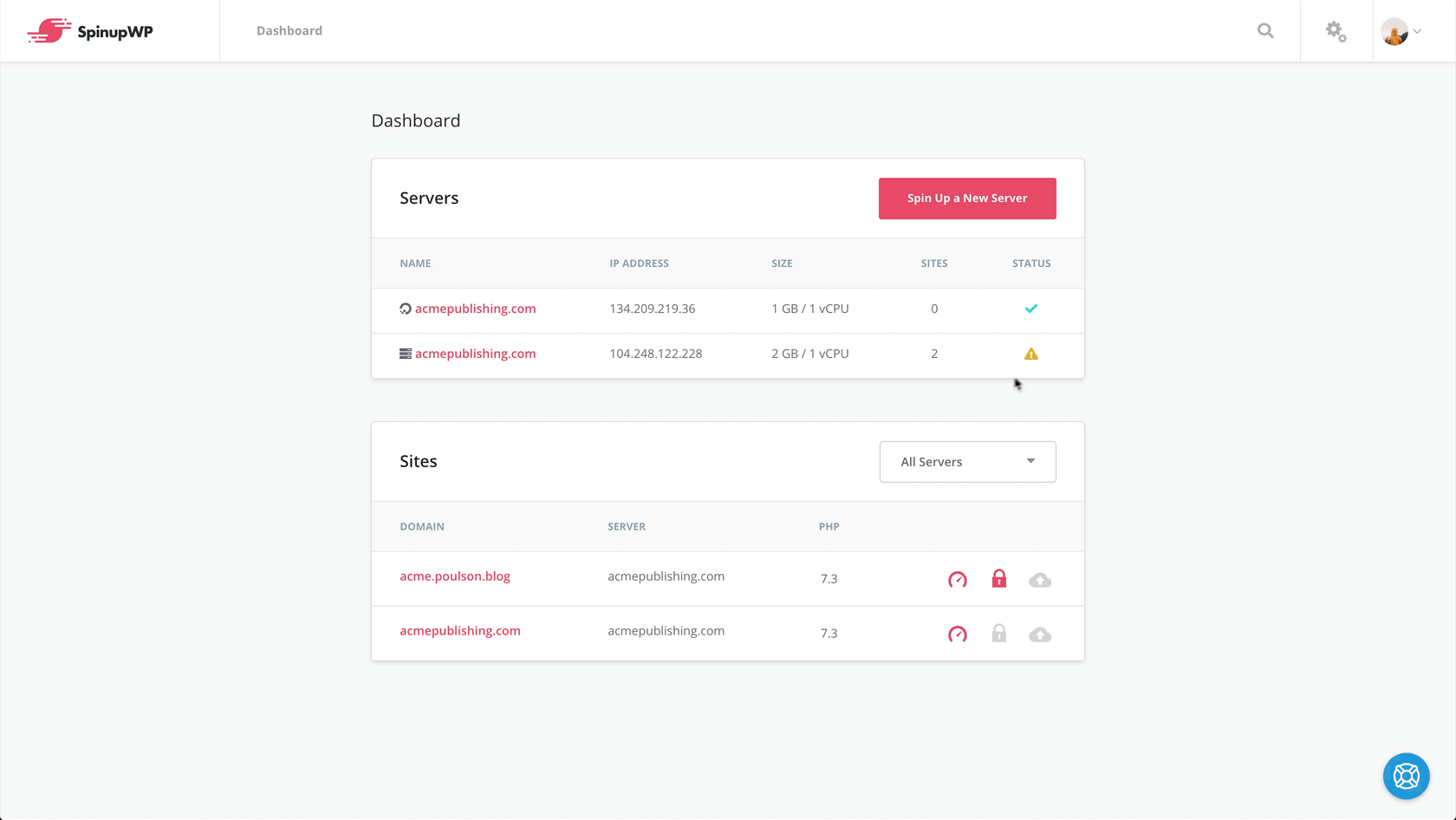Viewport: 1456px width, 820px height.
Task: Click IP address 104.248.122.228
Action: pyautogui.click(x=655, y=354)
